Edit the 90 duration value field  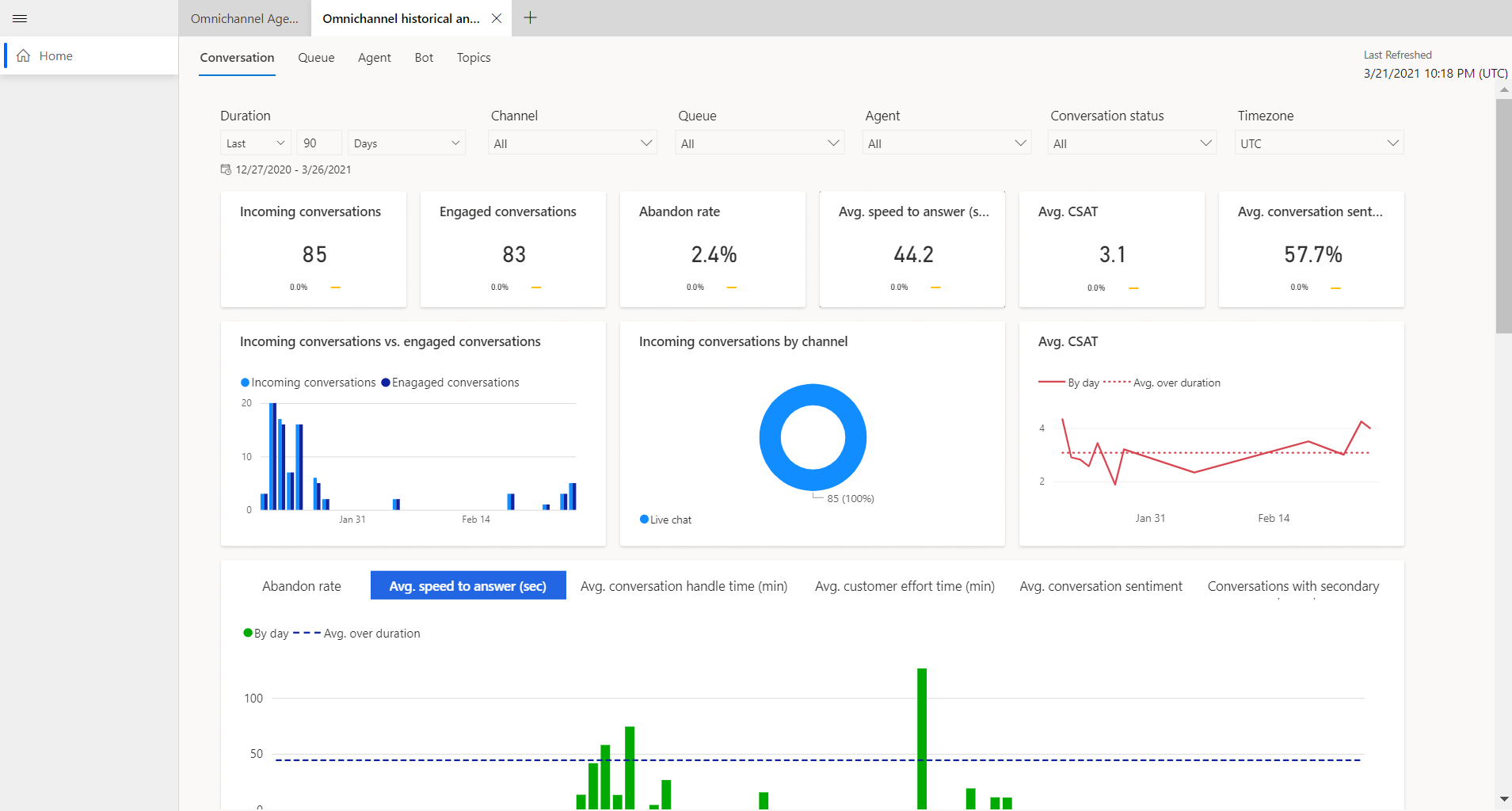coord(319,143)
